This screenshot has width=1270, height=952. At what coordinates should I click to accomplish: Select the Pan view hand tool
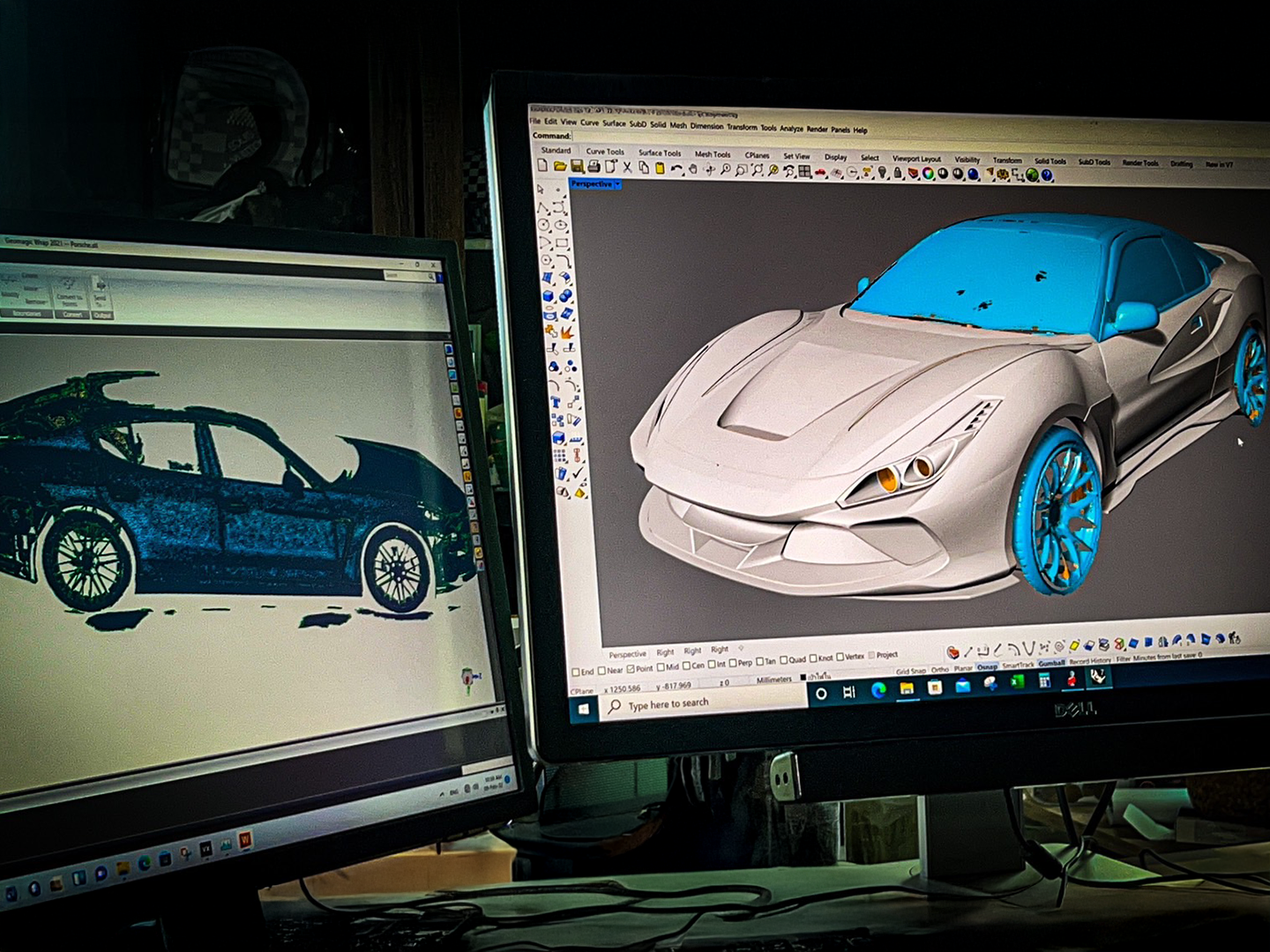point(692,168)
